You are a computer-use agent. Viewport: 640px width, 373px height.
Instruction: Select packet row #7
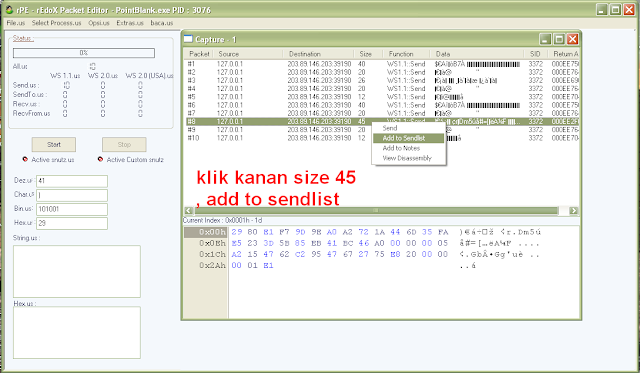point(382,113)
